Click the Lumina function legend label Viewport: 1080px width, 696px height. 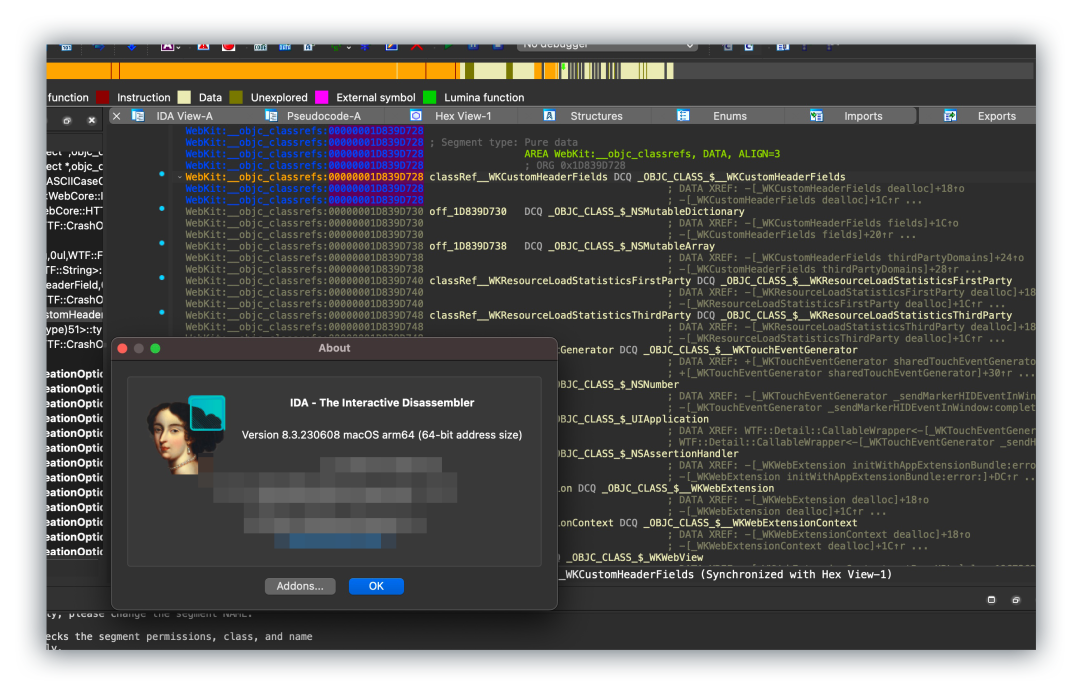click(x=484, y=97)
